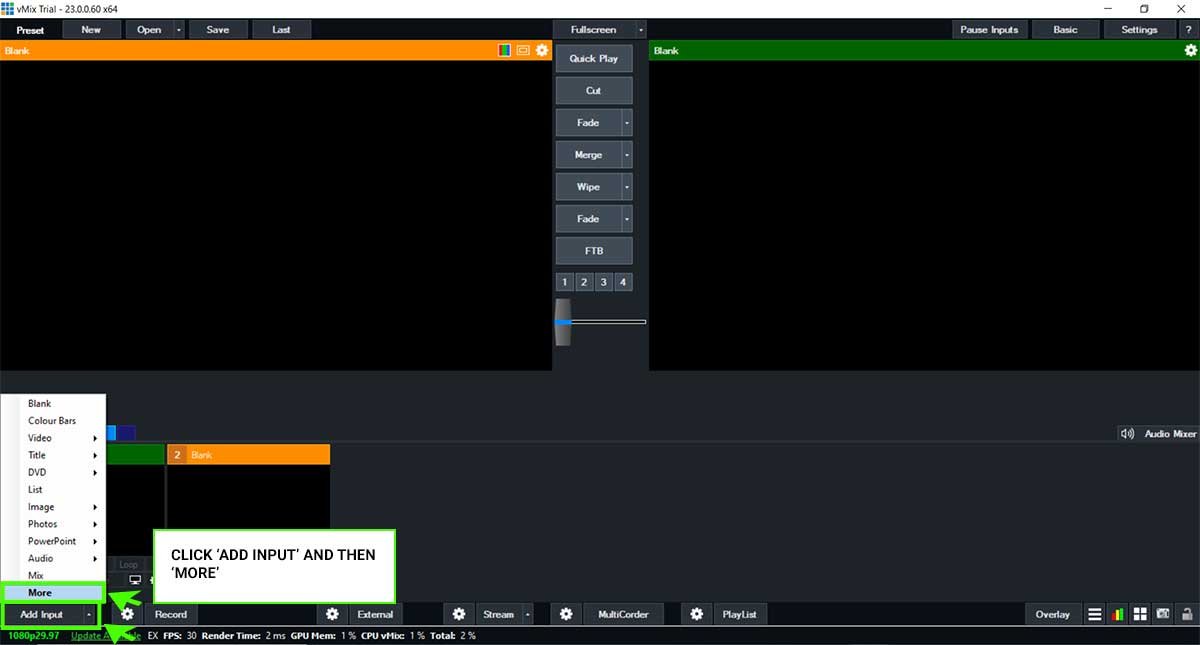Click the list view hamburger icon
The image size is (1200, 645).
pyautogui.click(x=1095, y=614)
